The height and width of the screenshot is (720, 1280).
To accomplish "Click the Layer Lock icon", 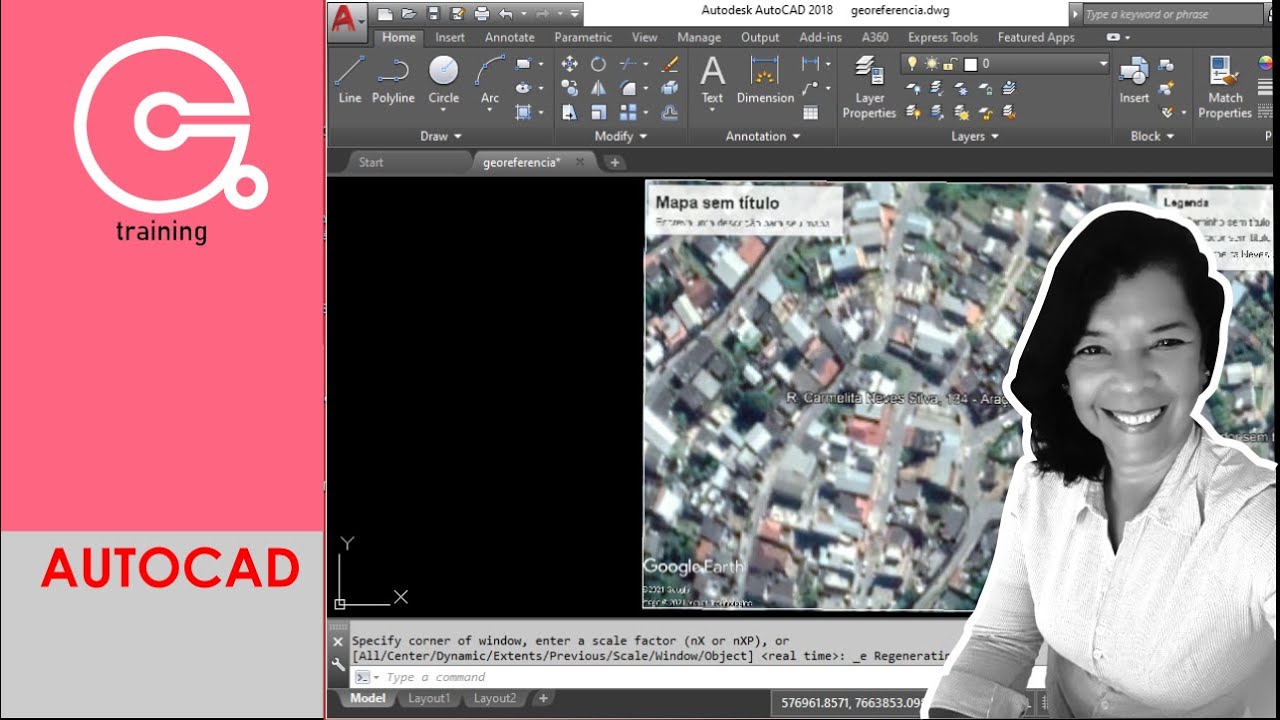I will pyautogui.click(x=985, y=88).
